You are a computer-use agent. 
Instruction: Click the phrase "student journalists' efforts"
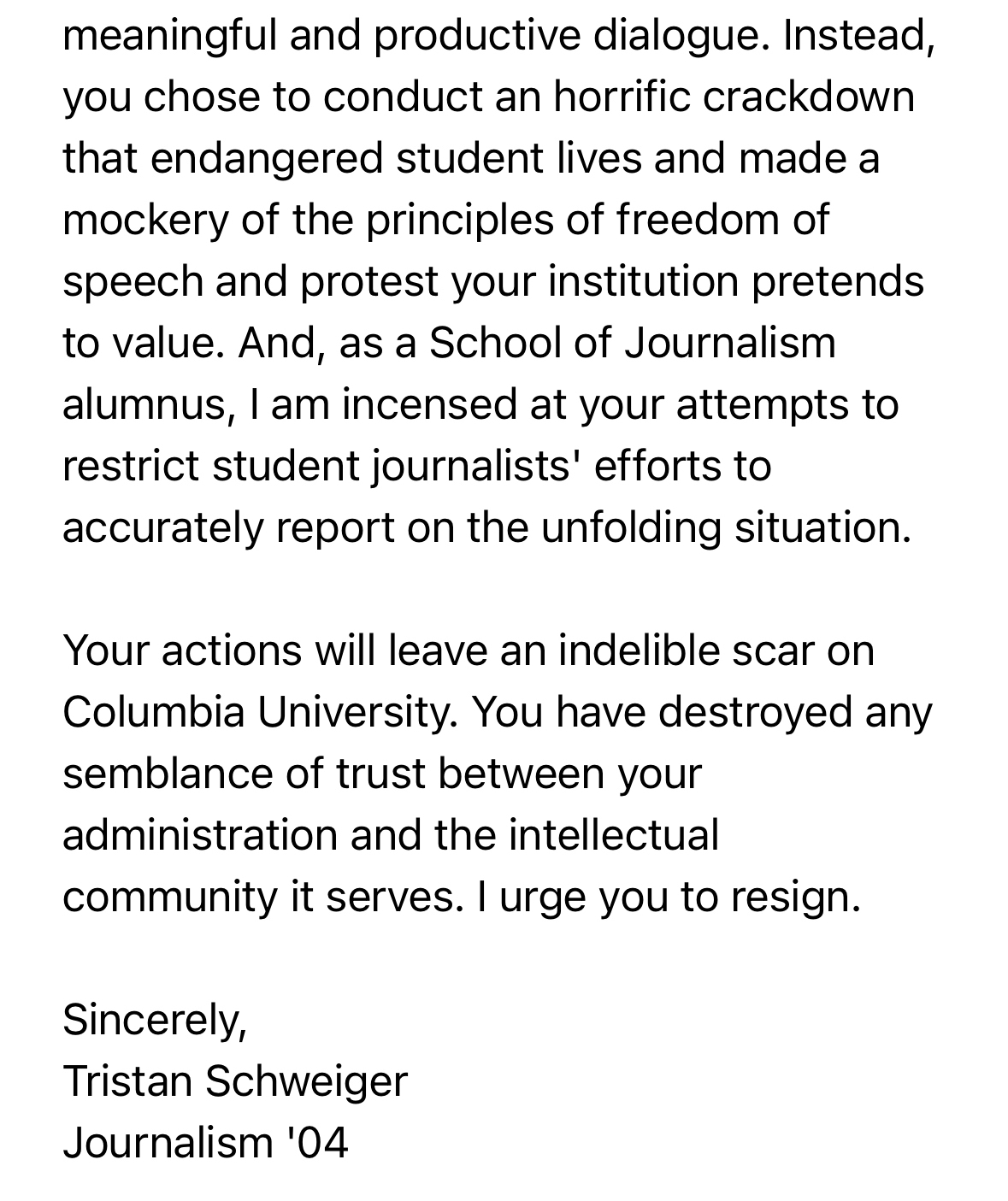click(491, 466)
